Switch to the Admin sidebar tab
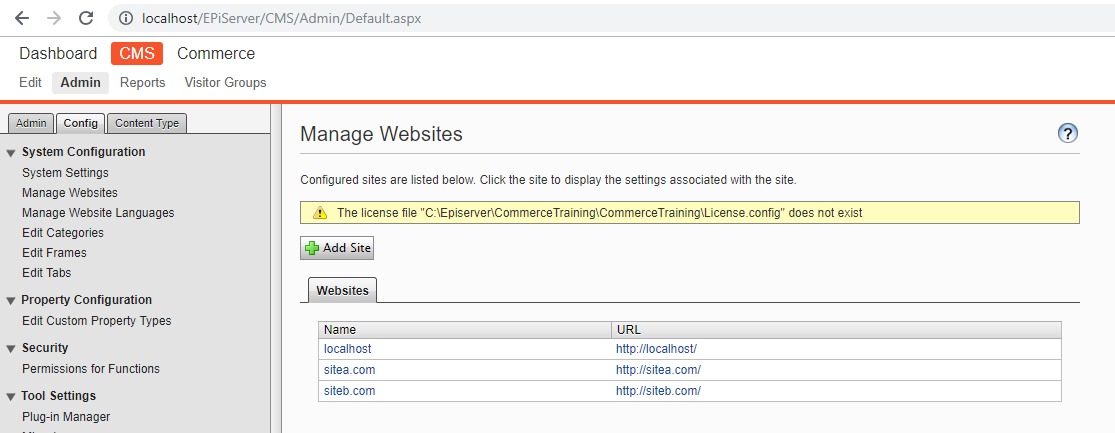Viewport: 1115px width, 433px height. (31, 123)
